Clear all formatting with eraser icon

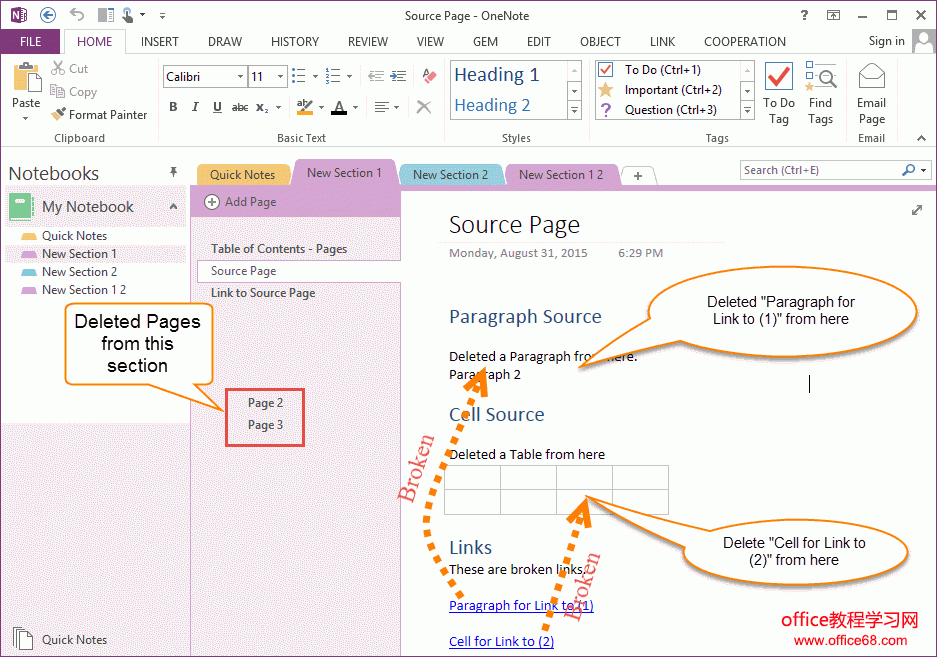click(430, 76)
